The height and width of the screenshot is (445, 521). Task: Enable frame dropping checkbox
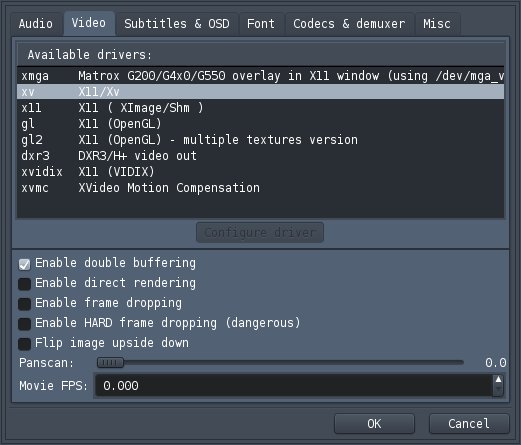(x=24, y=304)
